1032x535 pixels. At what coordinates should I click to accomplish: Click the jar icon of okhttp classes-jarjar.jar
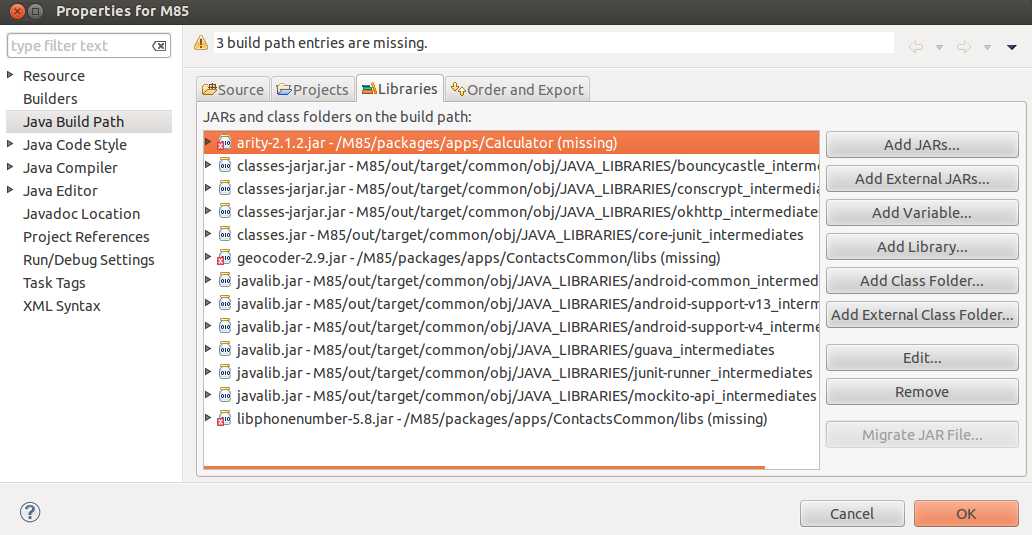[x=224, y=211]
